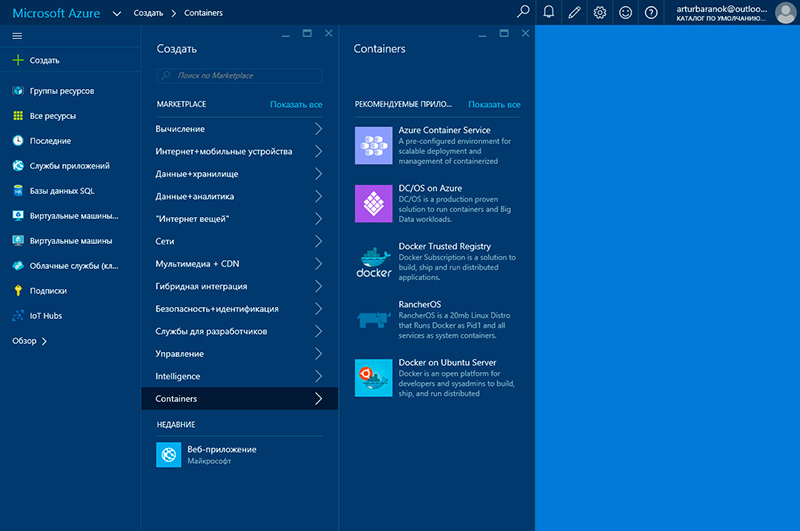Click the Azure Container Service icon

(x=373, y=145)
